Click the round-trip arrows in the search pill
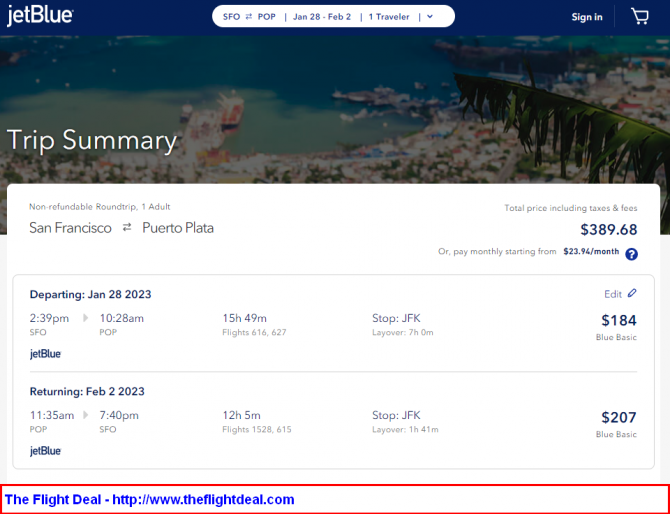 point(249,17)
